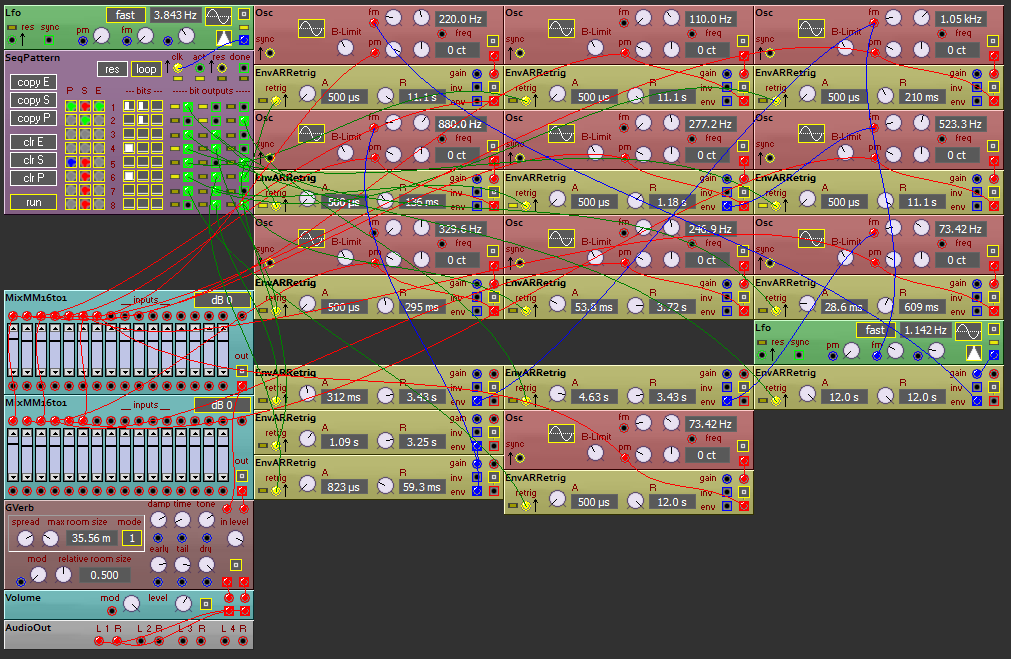Viewport: 1011px width, 659px height.
Task: Open the dB 0 selector on the upper MixMM16to1
Action: pos(222,300)
